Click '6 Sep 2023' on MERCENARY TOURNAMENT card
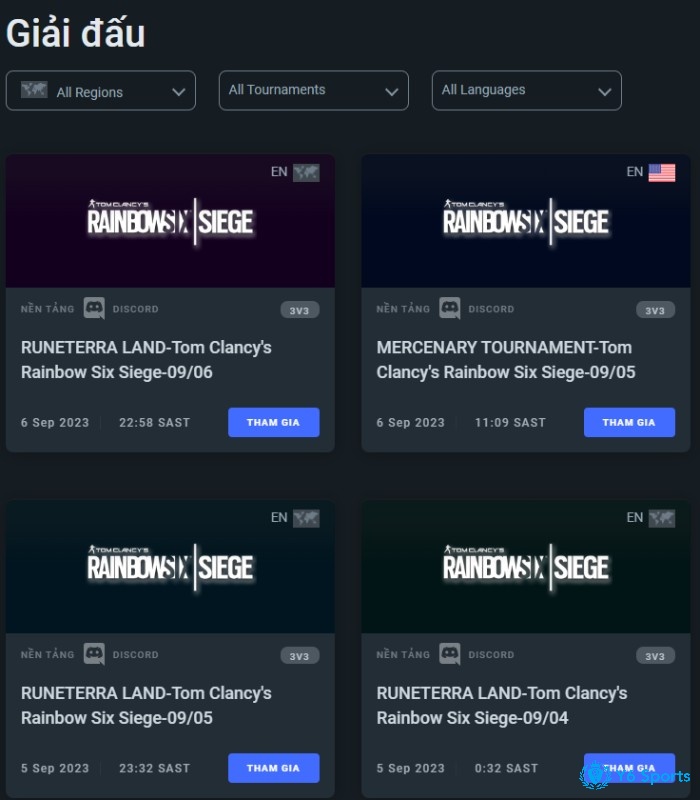Screen dimensions: 700x800 point(411,422)
